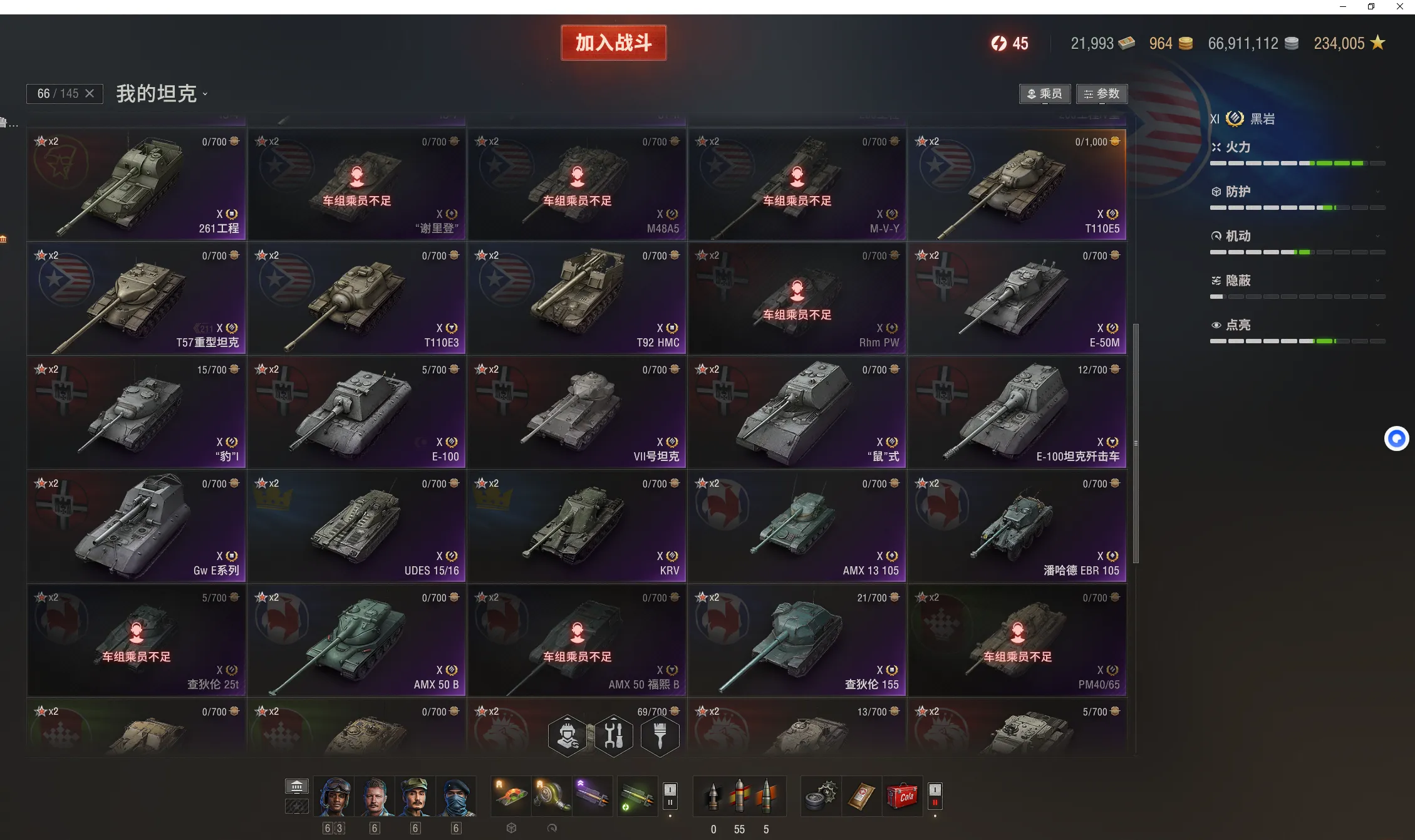Toggle consumables loadout switch I/II
1415x840 pixels.
(x=935, y=796)
